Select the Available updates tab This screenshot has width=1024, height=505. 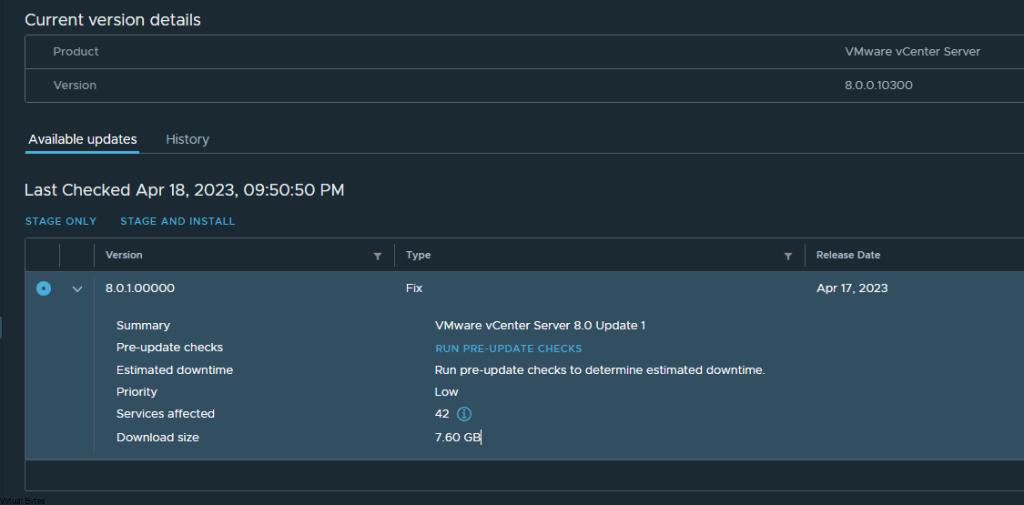coord(82,139)
